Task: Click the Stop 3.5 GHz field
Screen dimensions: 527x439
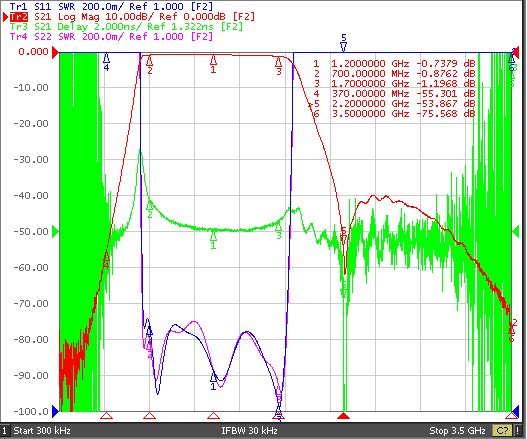Action: (x=457, y=431)
